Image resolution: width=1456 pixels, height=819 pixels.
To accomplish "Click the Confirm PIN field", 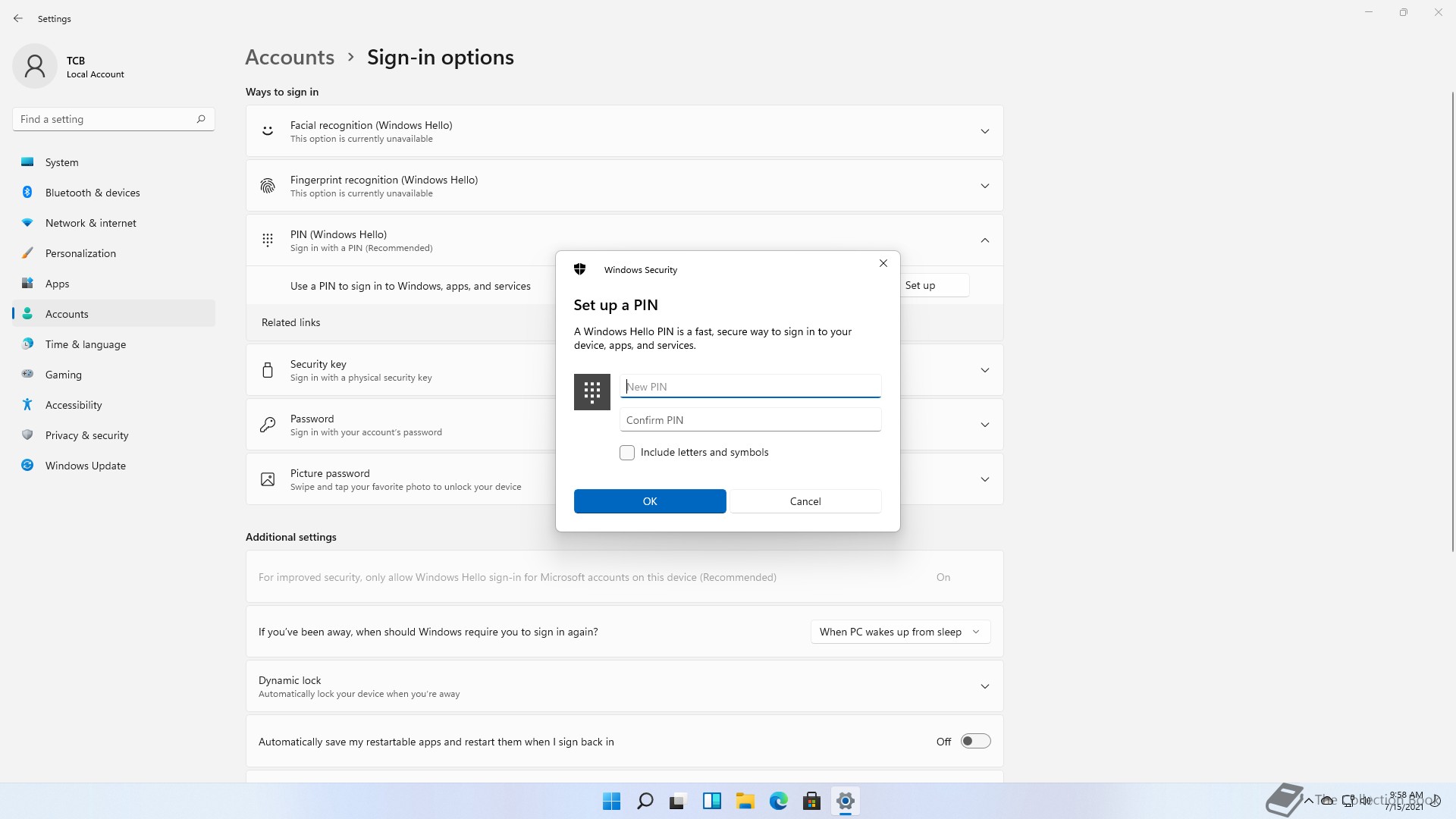I will pyautogui.click(x=750, y=420).
